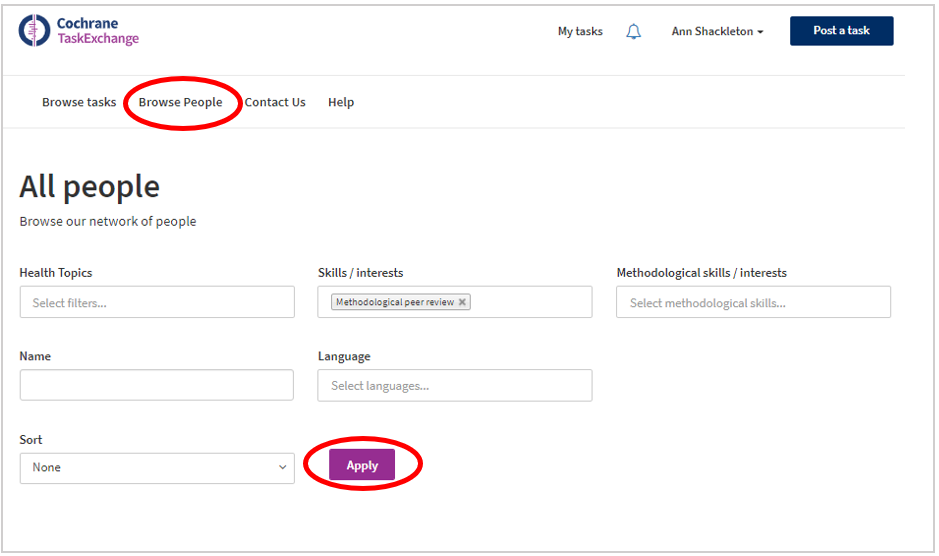
Task: Open the Help menu item
Action: [x=341, y=102]
